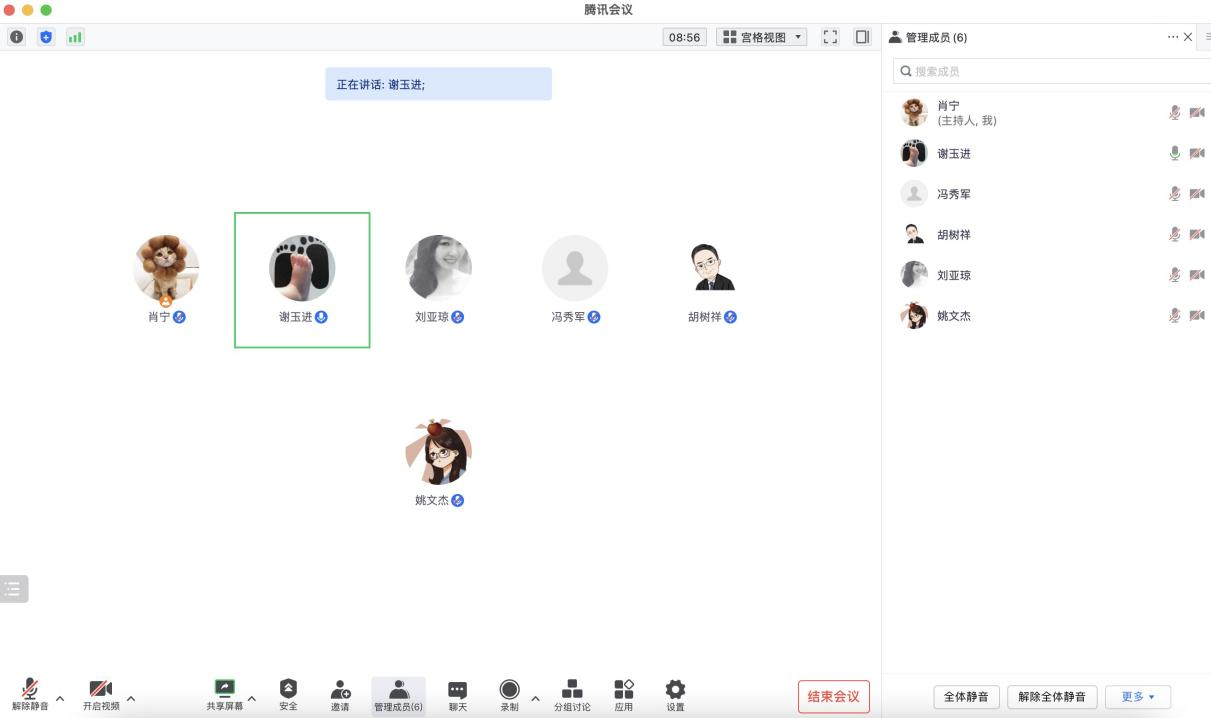Expand the 更多 dropdown in member panel
The image size is (1211, 718).
point(1137,697)
